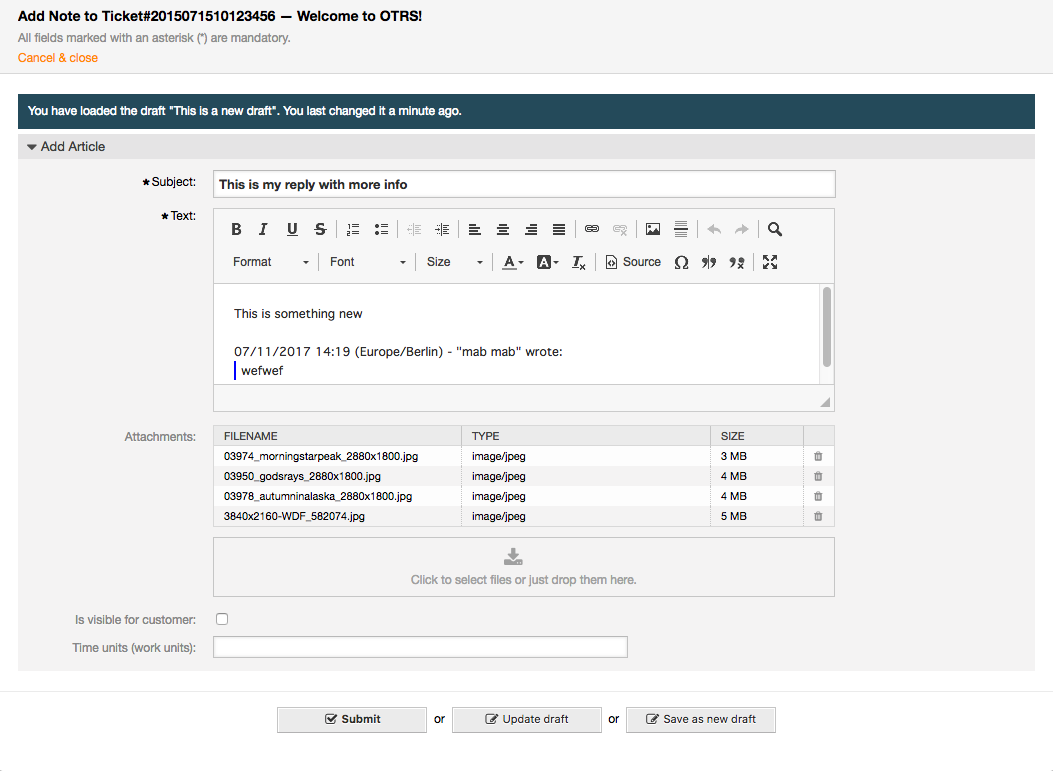1053x771 pixels.
Task: Switch to Source view
Action: pos(633,262)
